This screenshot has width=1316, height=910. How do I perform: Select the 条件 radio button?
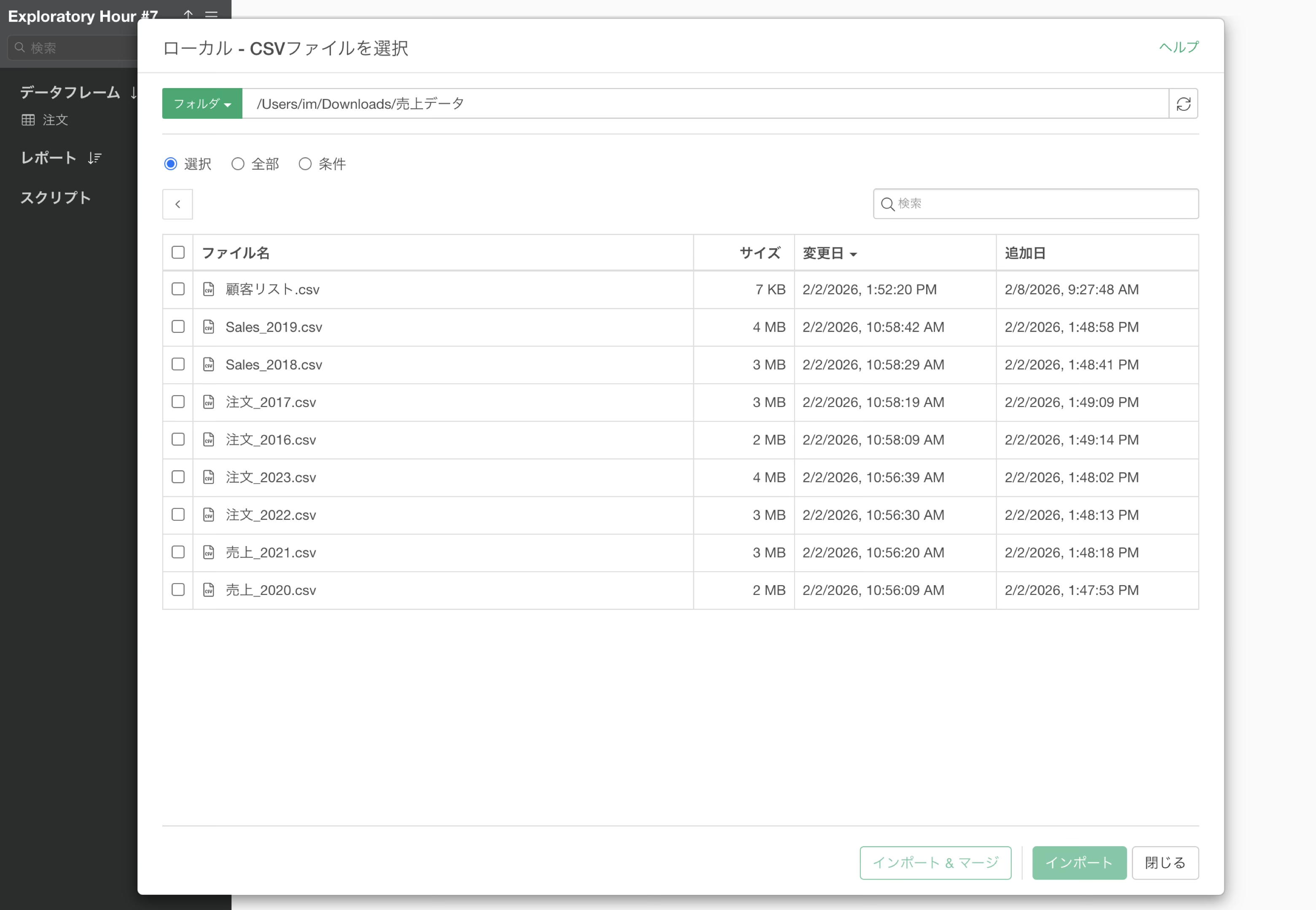tap(305, 164)
